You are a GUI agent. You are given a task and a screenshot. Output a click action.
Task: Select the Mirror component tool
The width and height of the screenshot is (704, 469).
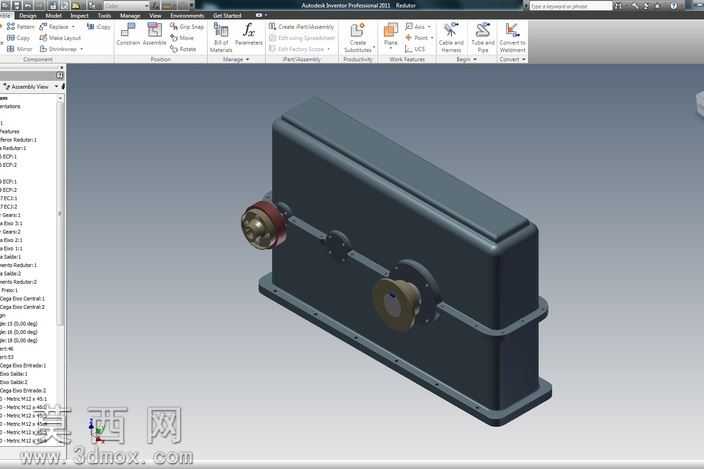coord(20,49)
